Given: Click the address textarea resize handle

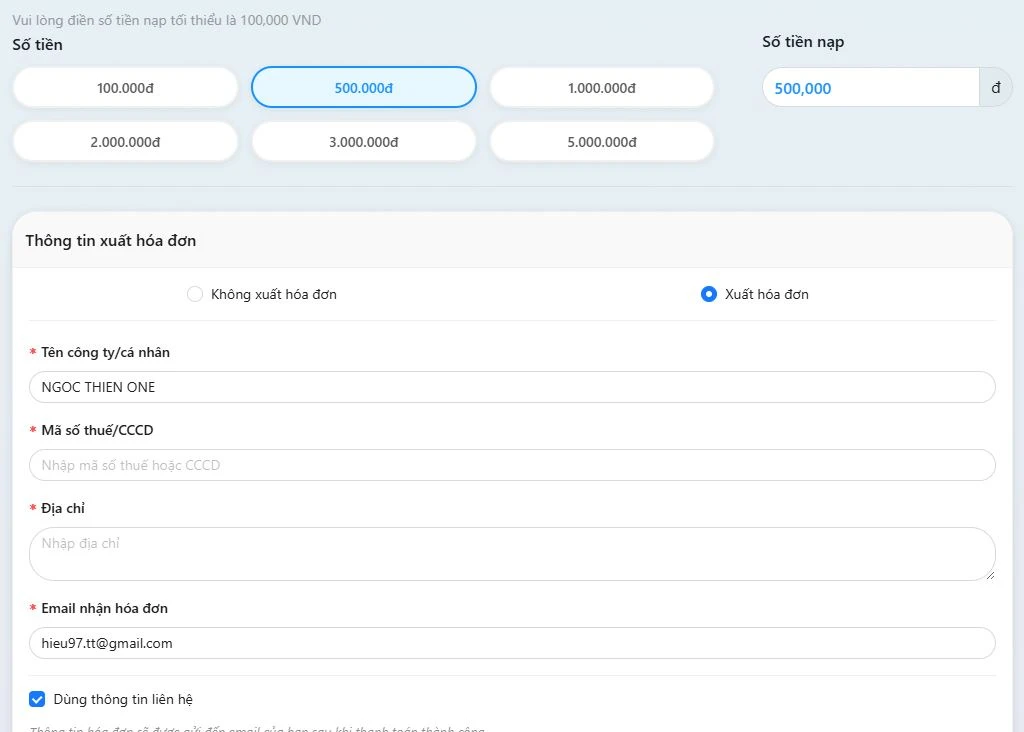Looking at the screenshot, I should tap(990, 575).
